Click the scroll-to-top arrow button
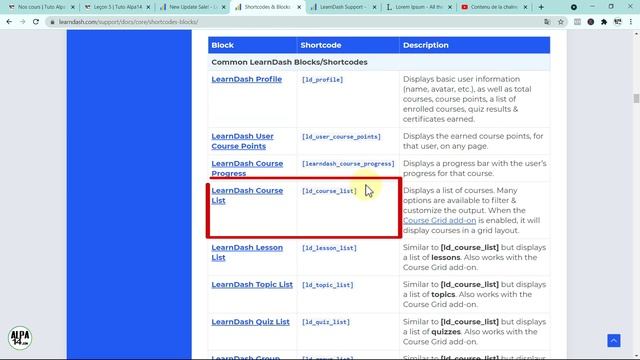 click(x=613, y=340)
